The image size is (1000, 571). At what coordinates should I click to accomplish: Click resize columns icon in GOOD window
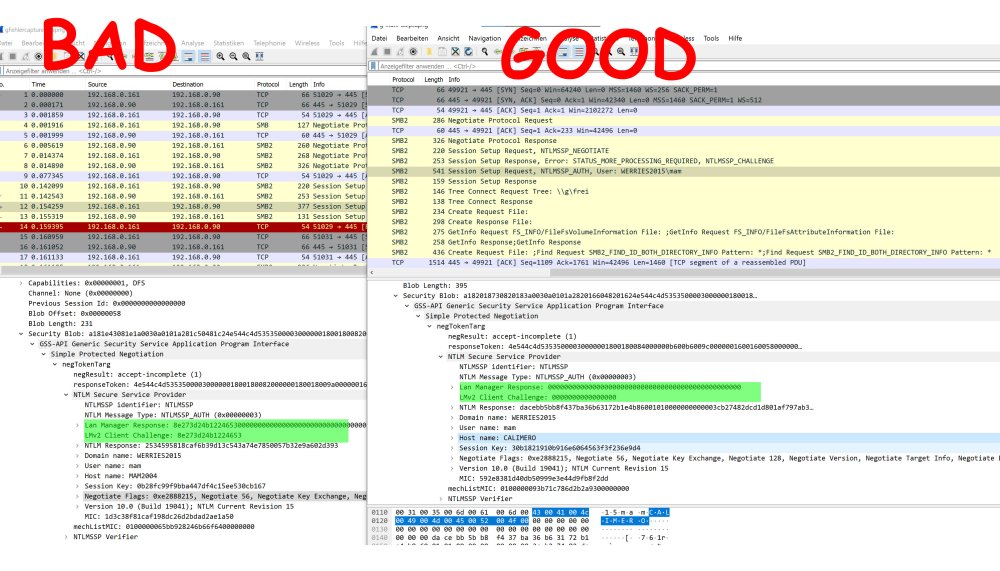coord(634,51)
